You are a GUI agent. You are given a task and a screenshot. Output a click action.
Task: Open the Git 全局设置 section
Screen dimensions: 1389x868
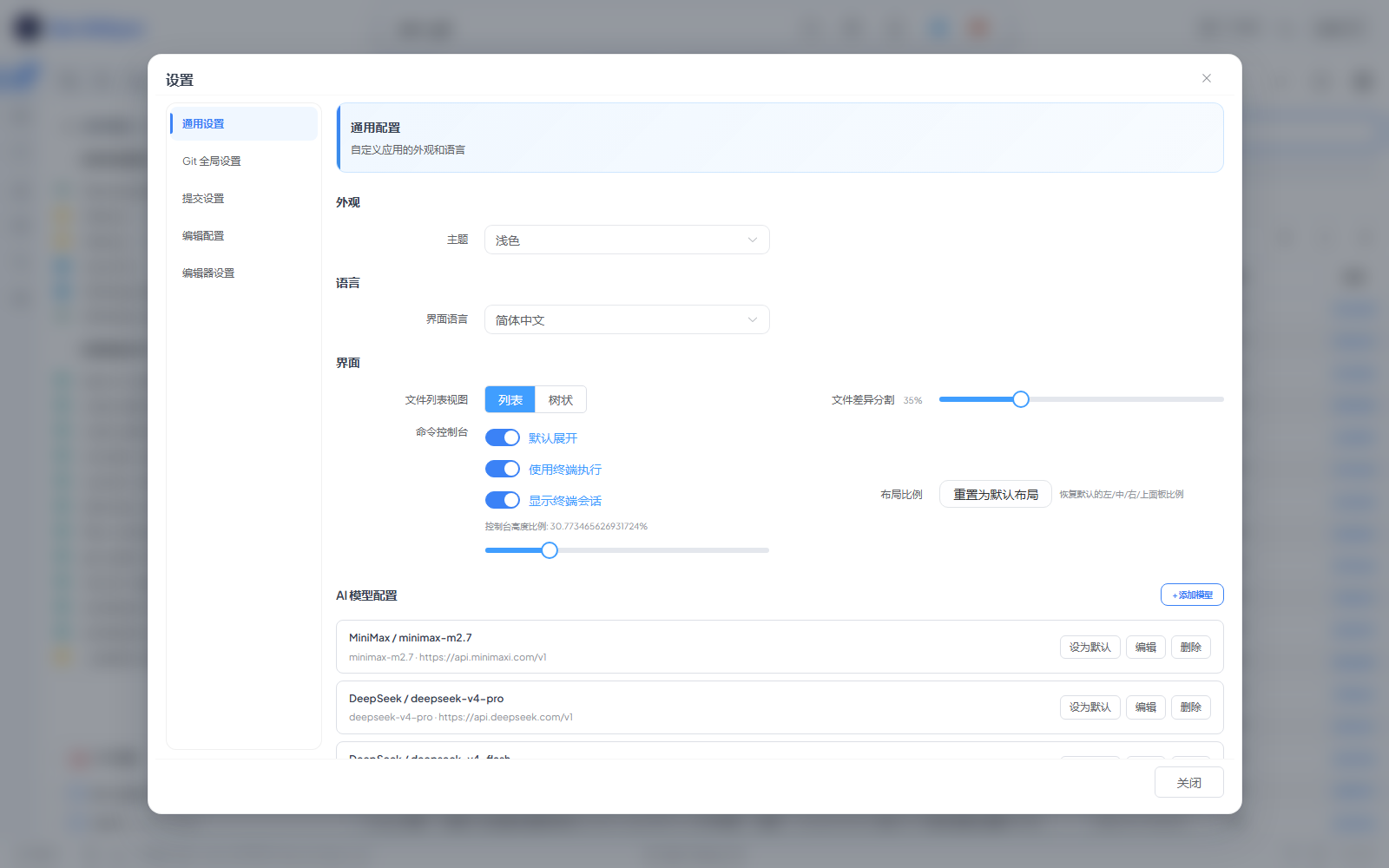tap(244, 161)
